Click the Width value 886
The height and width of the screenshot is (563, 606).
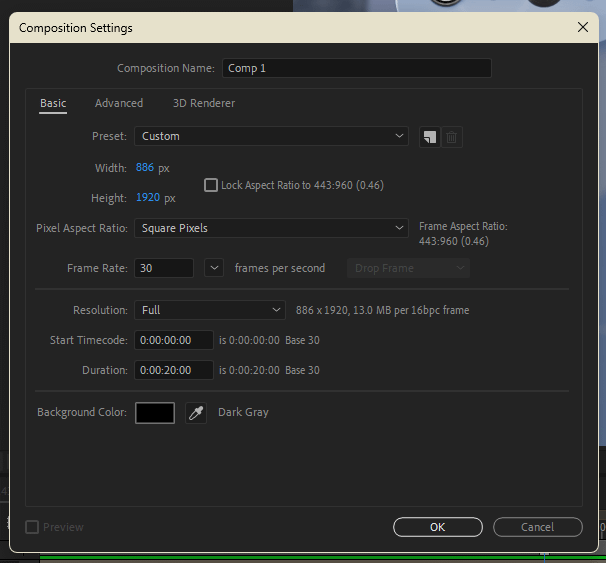145,168
